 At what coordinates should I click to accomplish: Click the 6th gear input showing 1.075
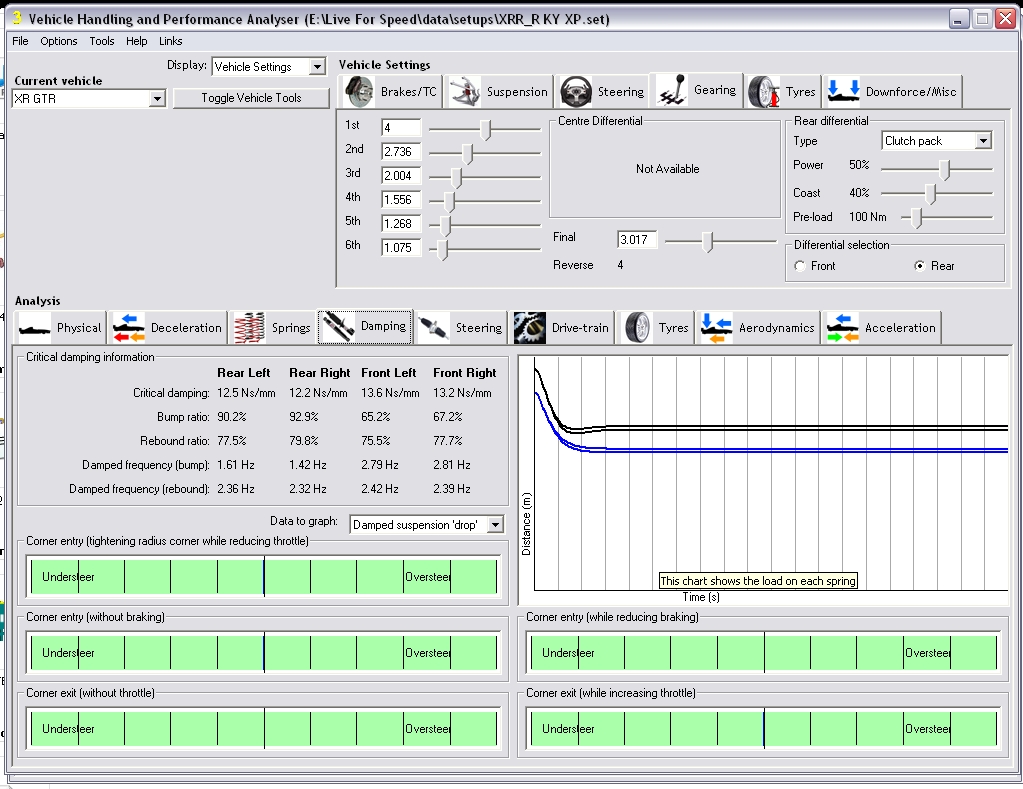(401, 248)
